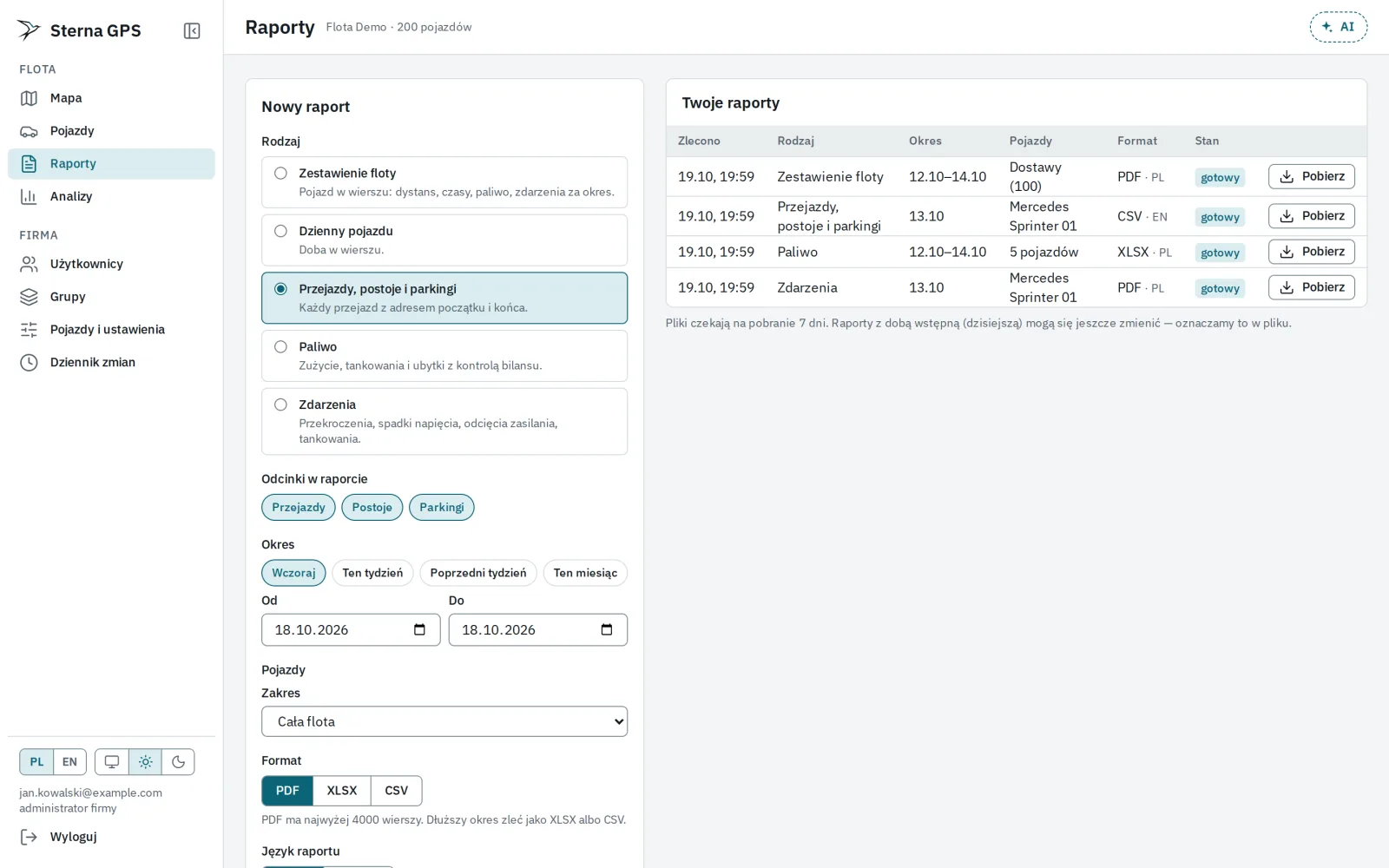Click the Od date input field
Viewport: 1389px width, 868px height.
[x=351, y=630]
